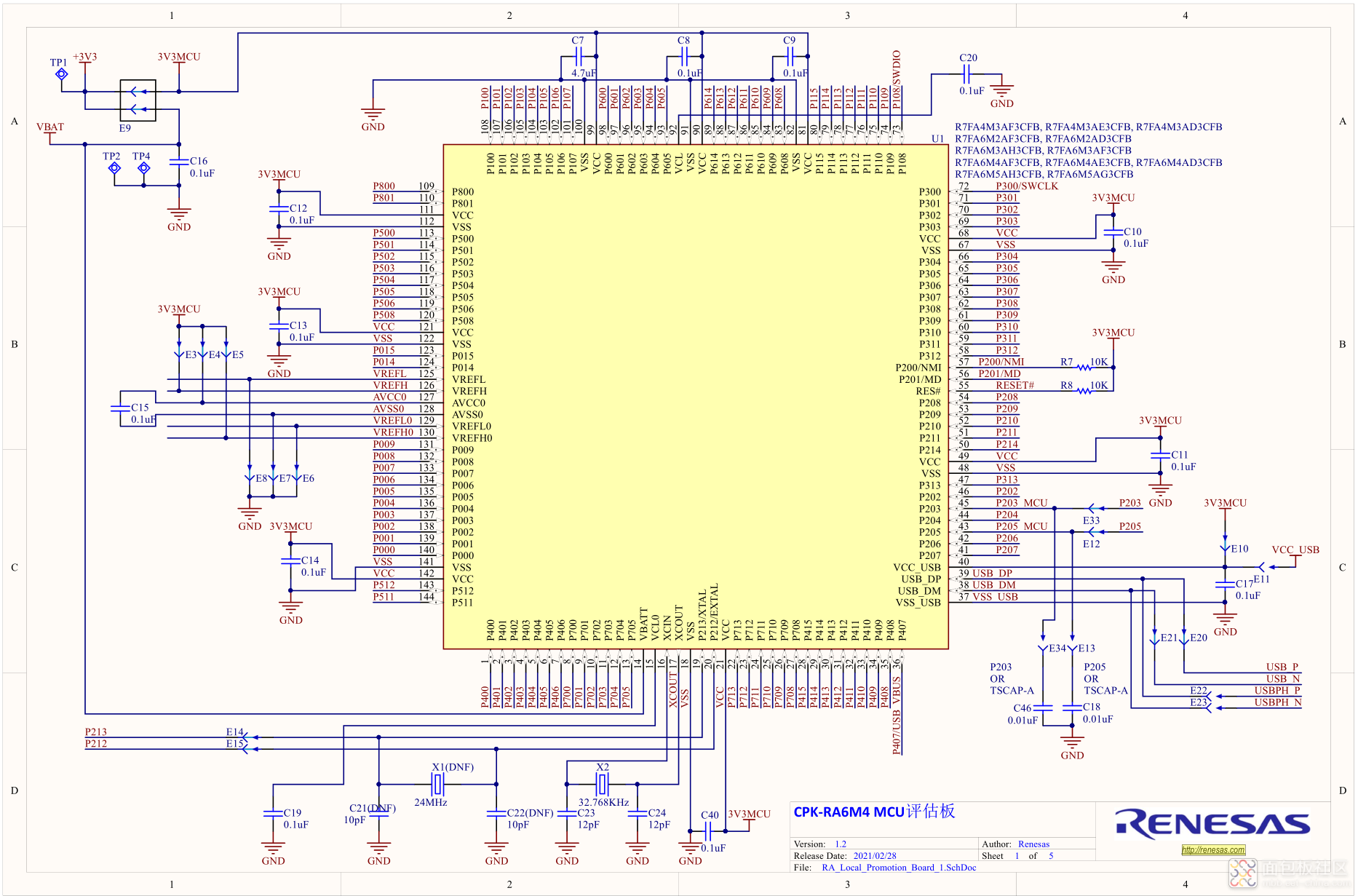The height and width of the screenshot is (896, 1358).
Task: Select capacitor C18 0.01uF symbol
Action: click(x=1072, y=707)
